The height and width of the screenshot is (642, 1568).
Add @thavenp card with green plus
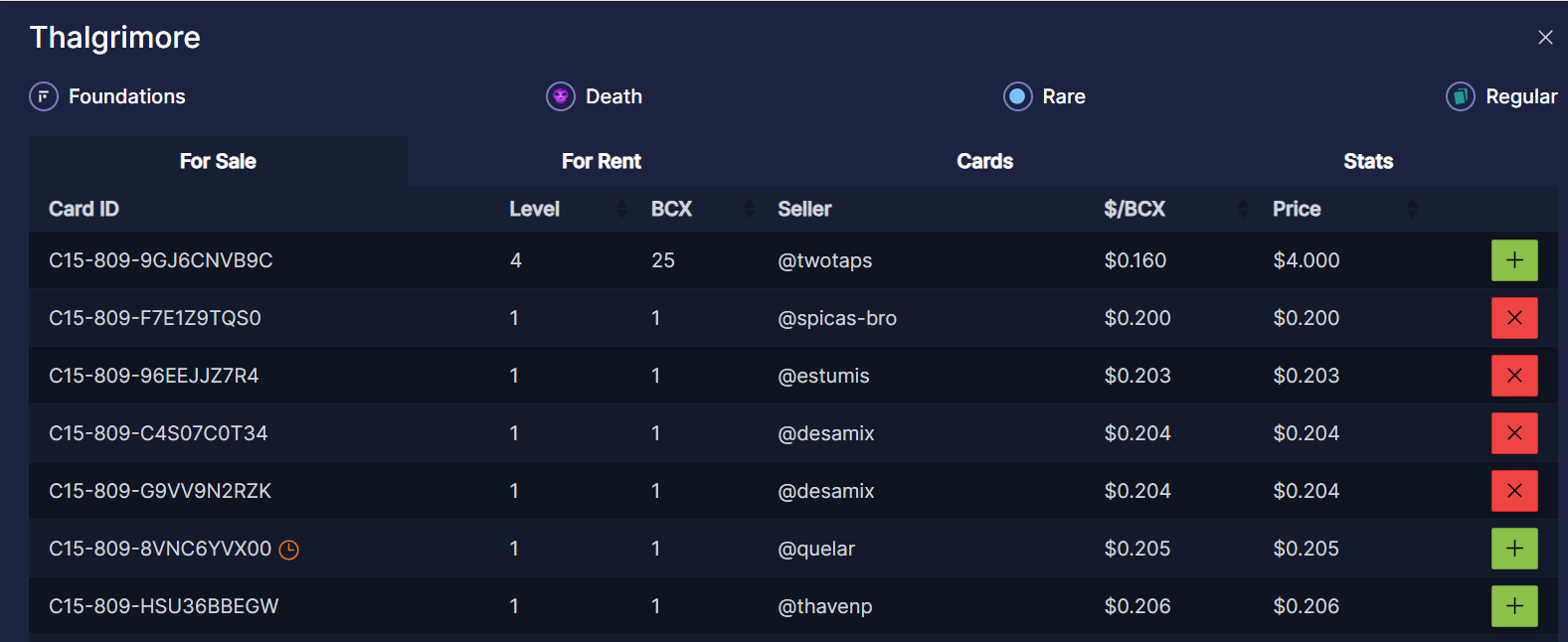coord(1513,606)
